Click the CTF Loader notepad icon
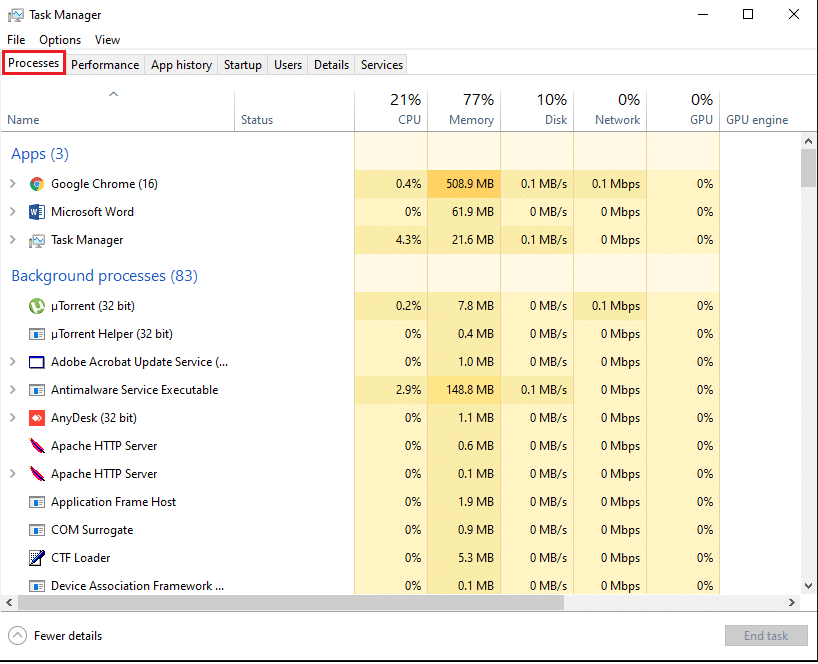The image size is (818, 664). pyautogui.click(x=37, y=558)
